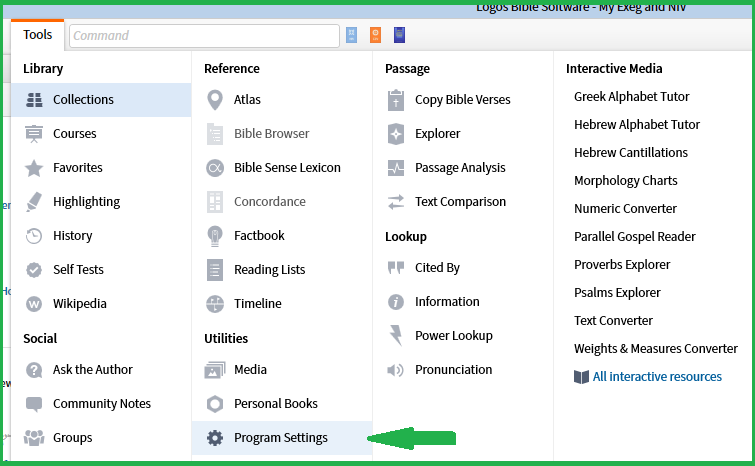Click the History clock icon
This screenshot has height=466, width=755.
34,236
